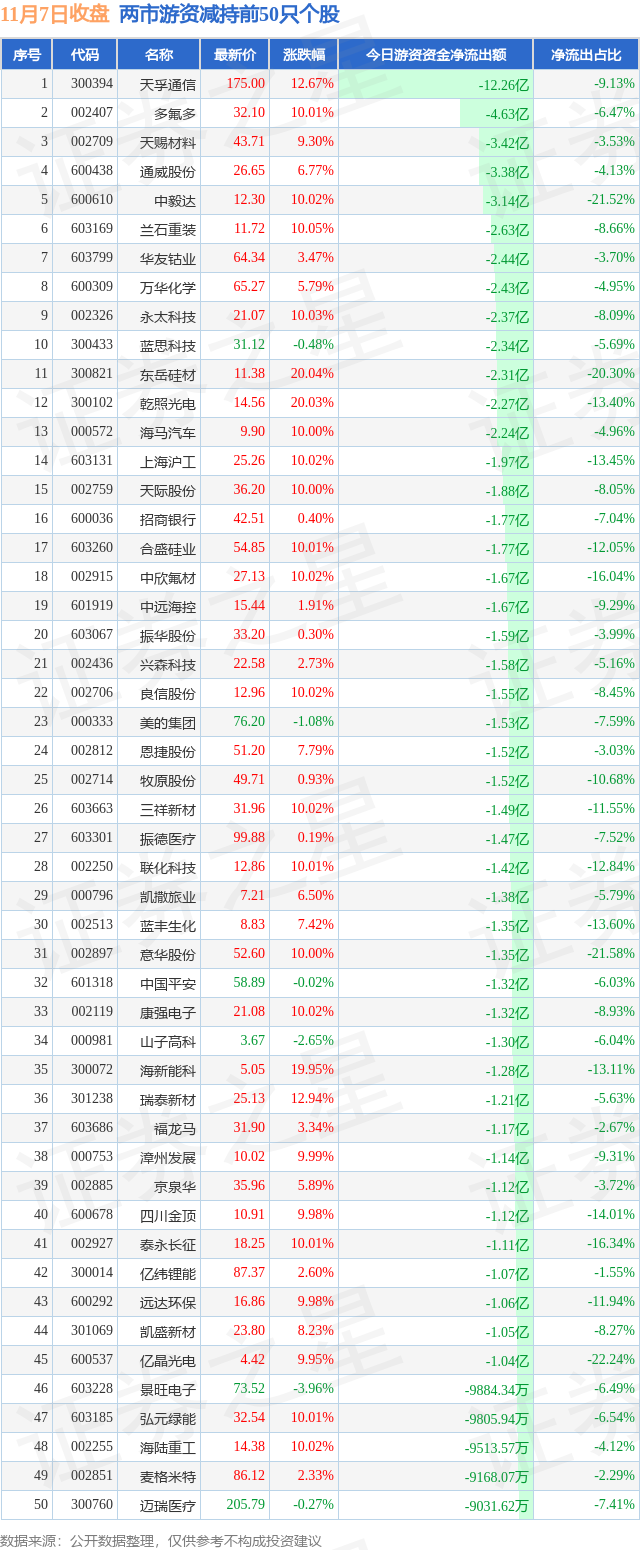Select stock name 海陆重工
Viewport: 640px width, 1550px height.
pos(168,1447)
